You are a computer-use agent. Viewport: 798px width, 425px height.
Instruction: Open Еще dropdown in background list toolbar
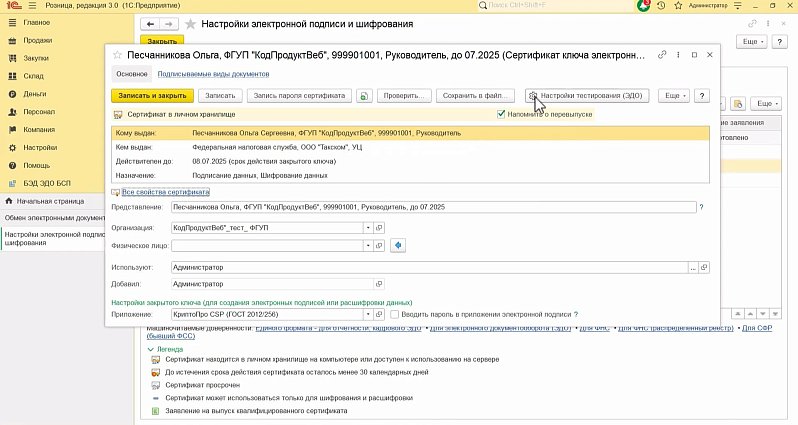point(766,104)
